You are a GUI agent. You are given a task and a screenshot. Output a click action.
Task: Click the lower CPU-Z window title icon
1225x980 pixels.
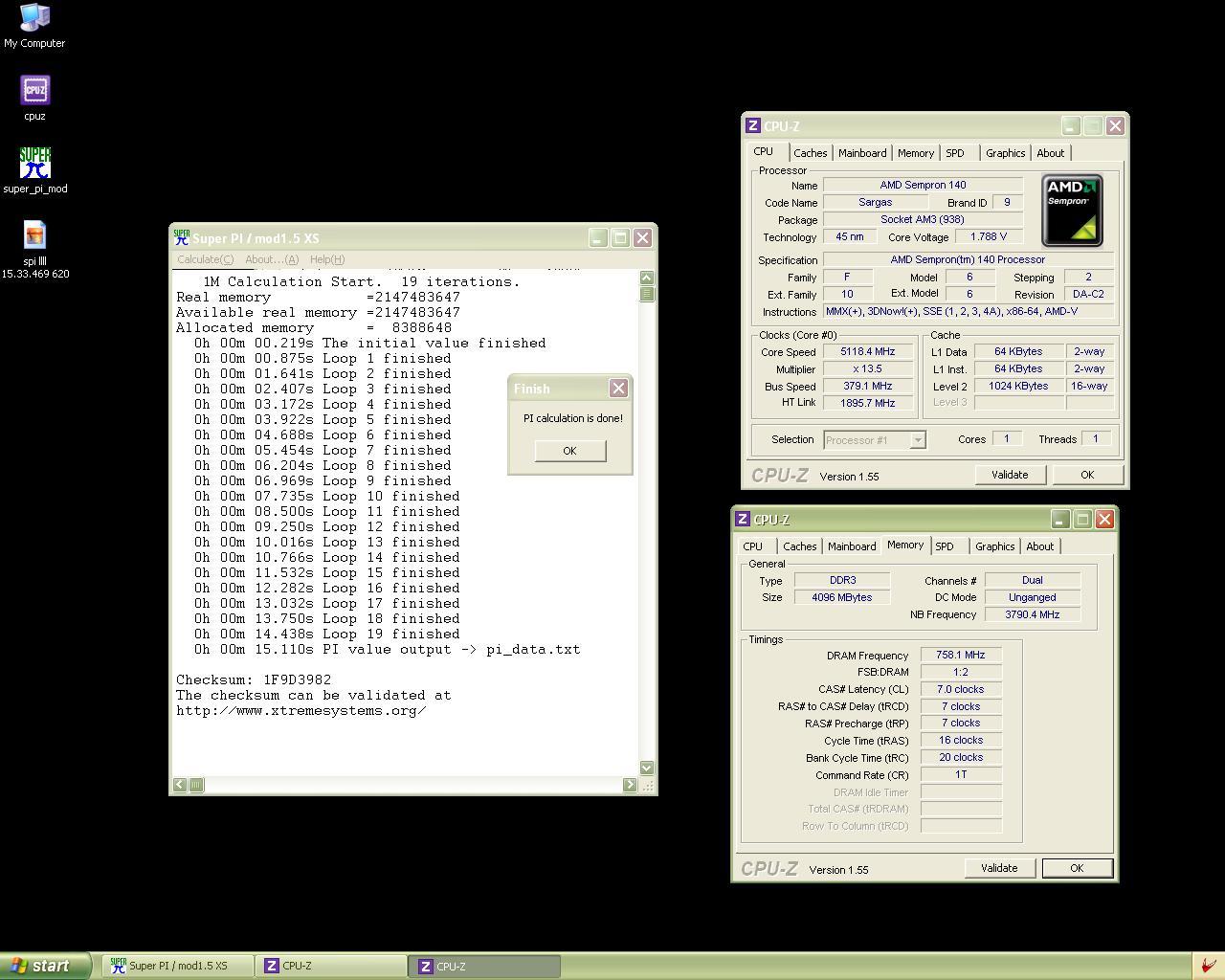point(743,519)
